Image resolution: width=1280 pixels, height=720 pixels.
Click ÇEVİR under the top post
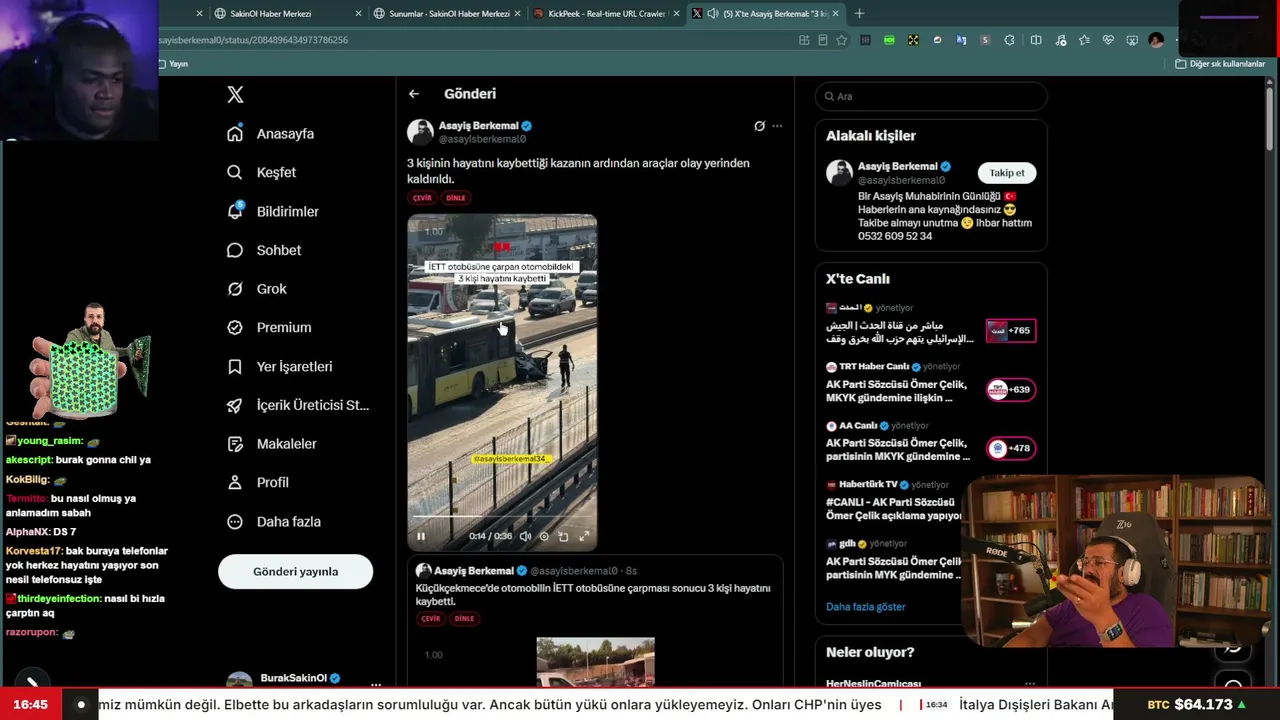point(423,198)
